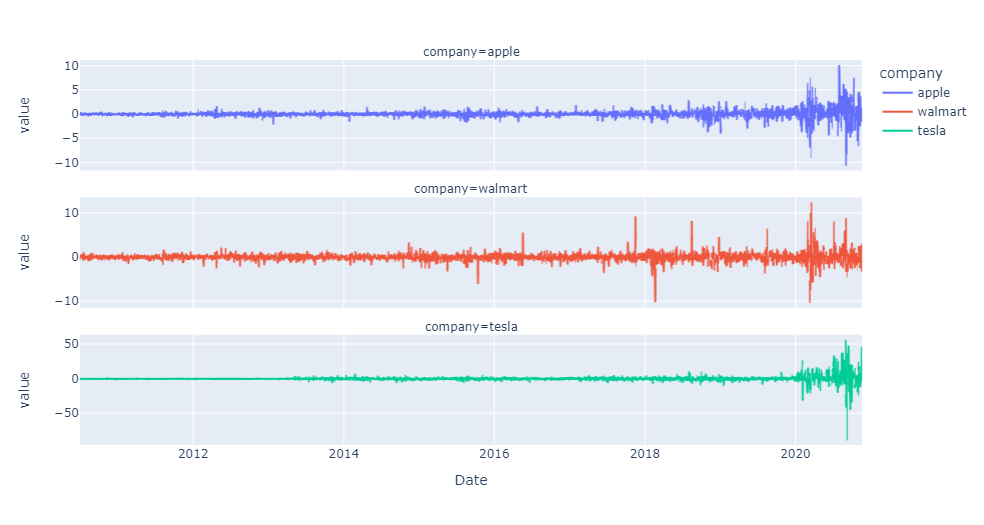Viewport: 984px width, 525px height.
Task: Click the −50 tick on tesla y-axis
Action: tap(66, 413)
